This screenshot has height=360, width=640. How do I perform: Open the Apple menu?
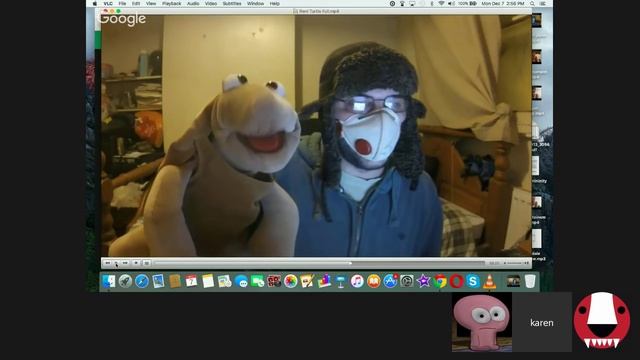(95, 3)
